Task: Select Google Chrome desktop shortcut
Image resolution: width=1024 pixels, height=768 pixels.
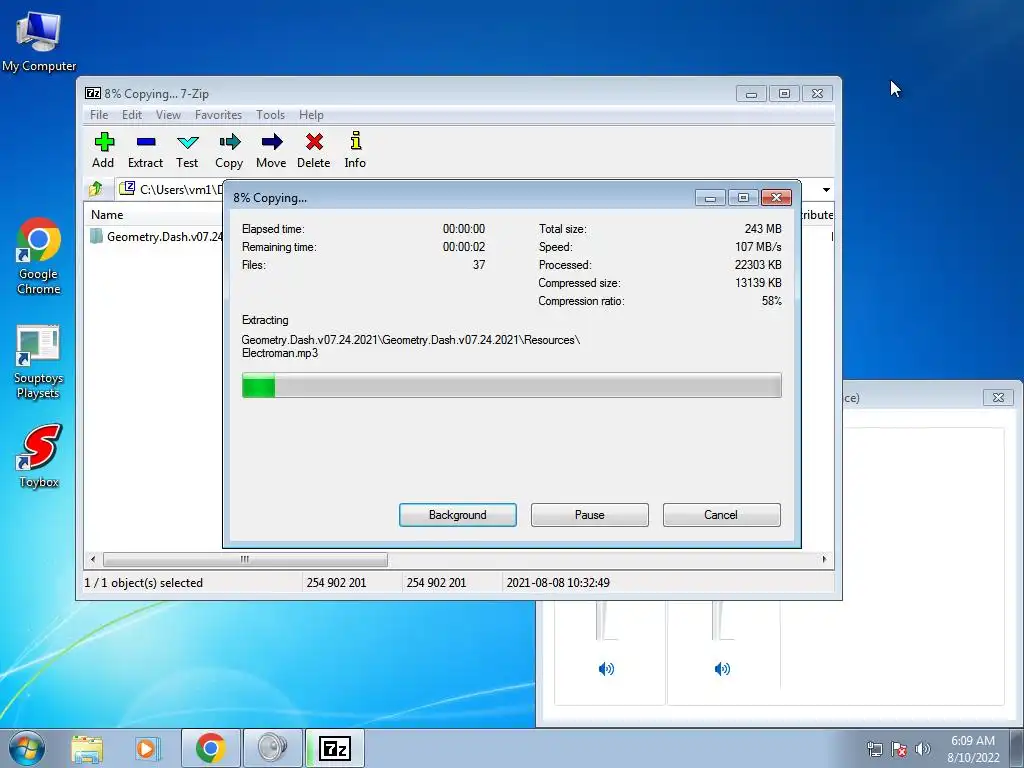Action: click(39, 257)
